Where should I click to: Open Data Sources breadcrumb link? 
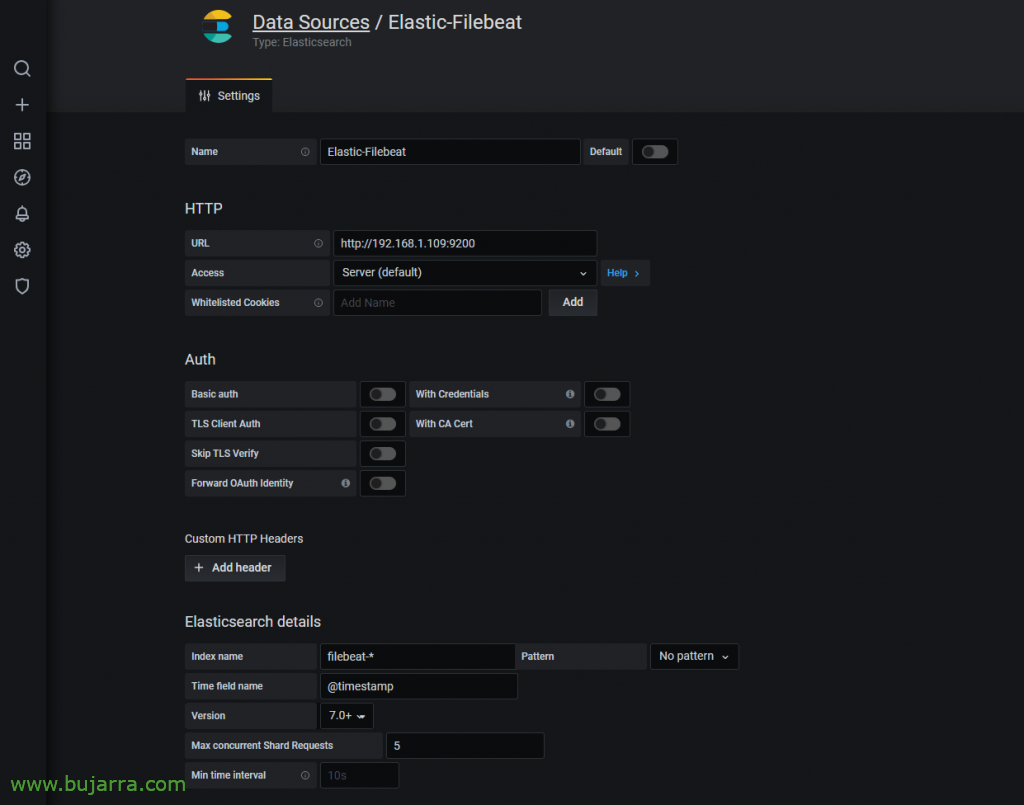310,21
